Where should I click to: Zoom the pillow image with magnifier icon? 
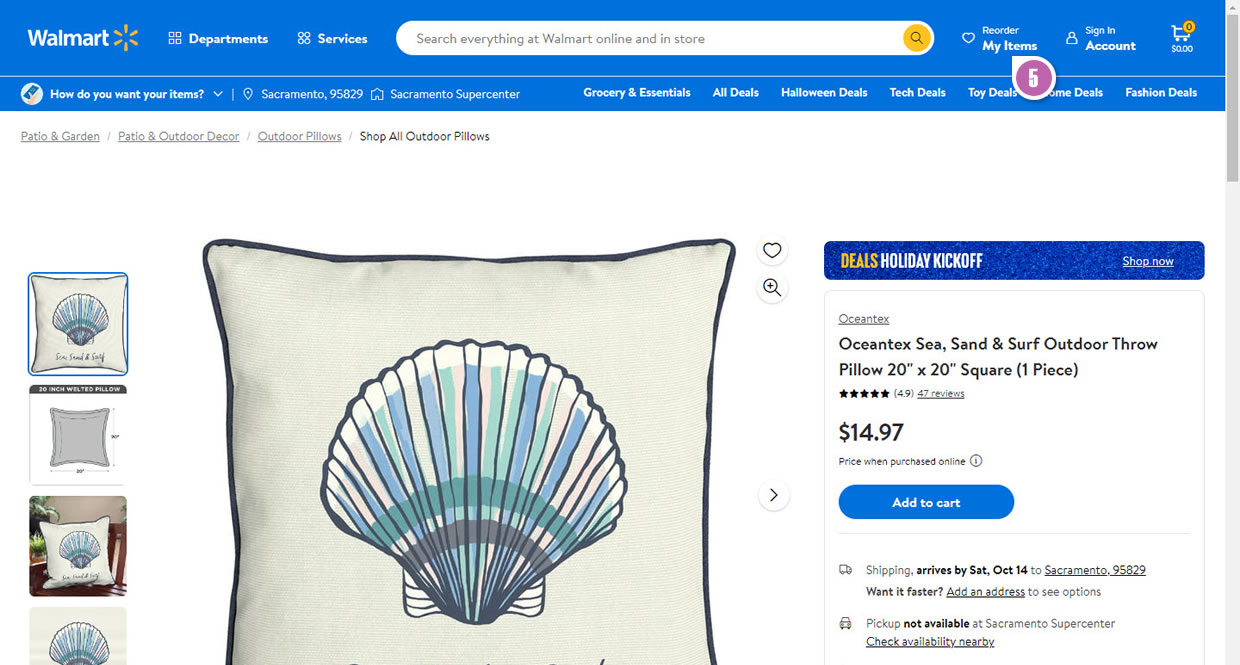tap(772, 288)
